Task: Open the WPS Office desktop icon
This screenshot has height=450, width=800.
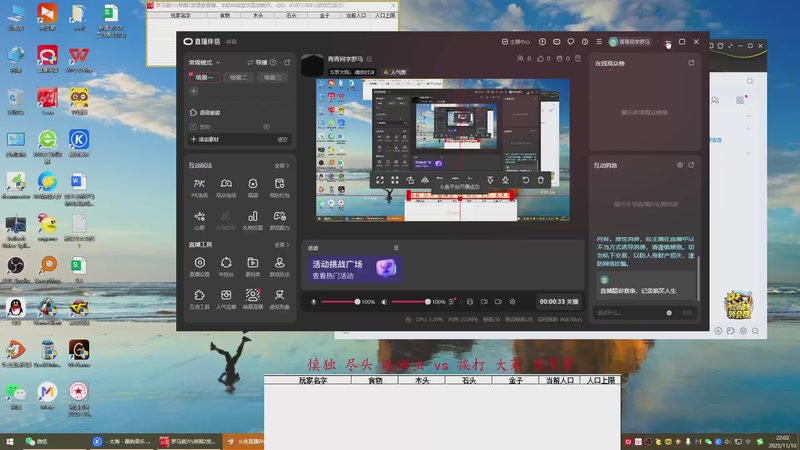Action: pyautogui.click(x=79, y=59)
